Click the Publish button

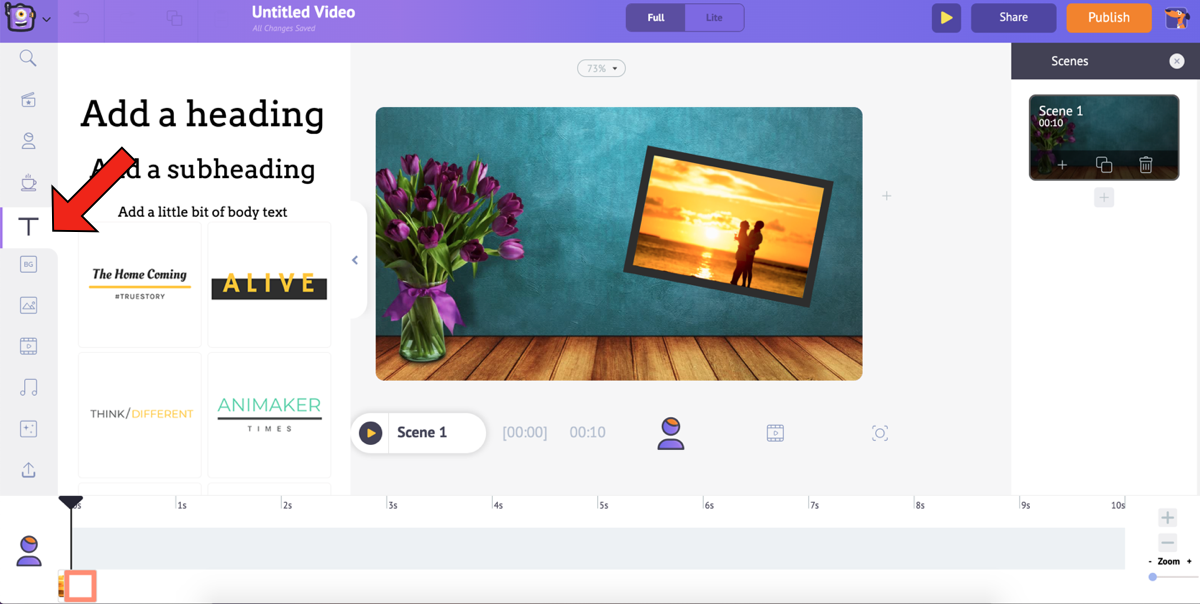[1108, 17]
